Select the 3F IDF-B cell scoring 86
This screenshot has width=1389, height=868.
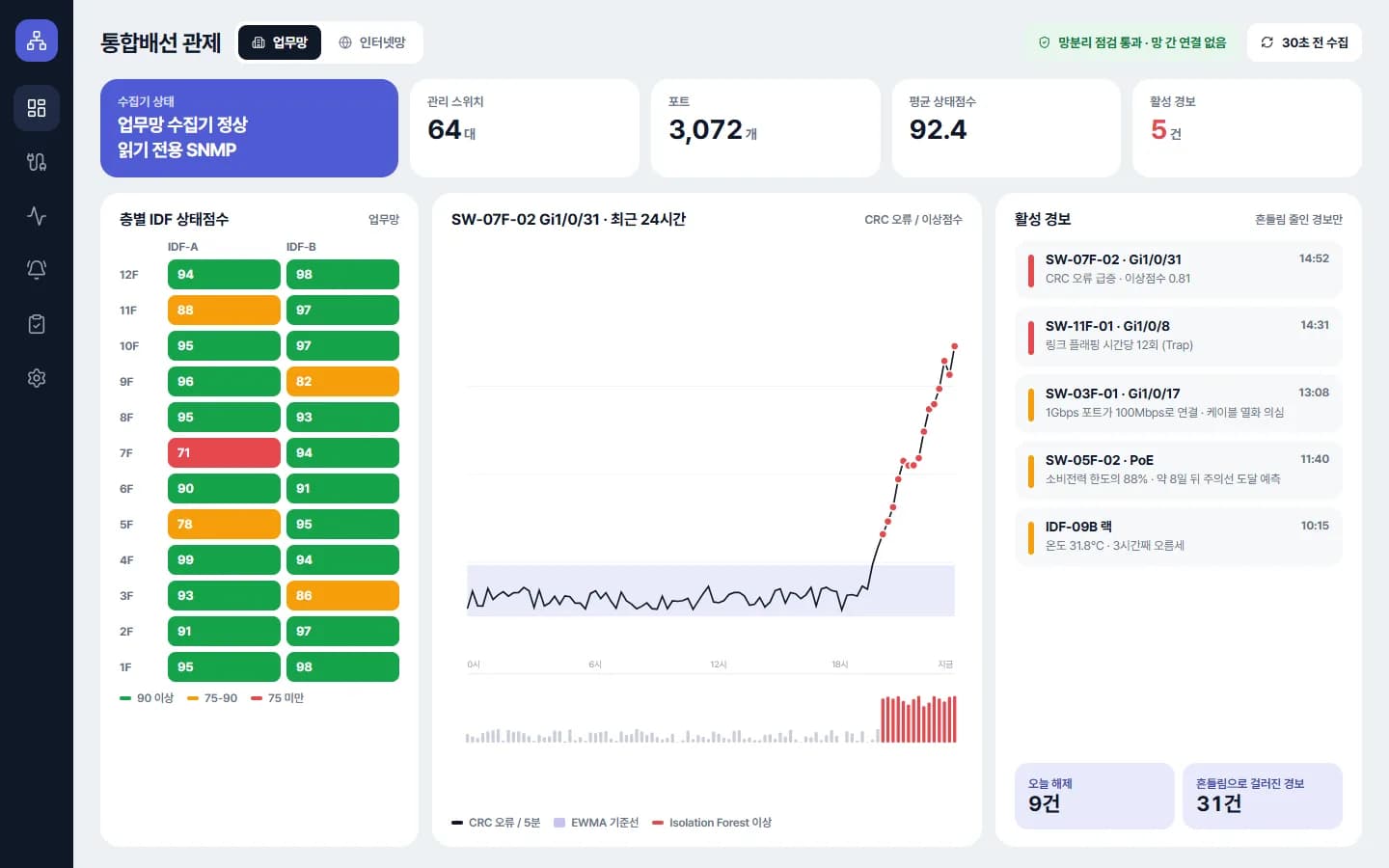coord(342,595)
